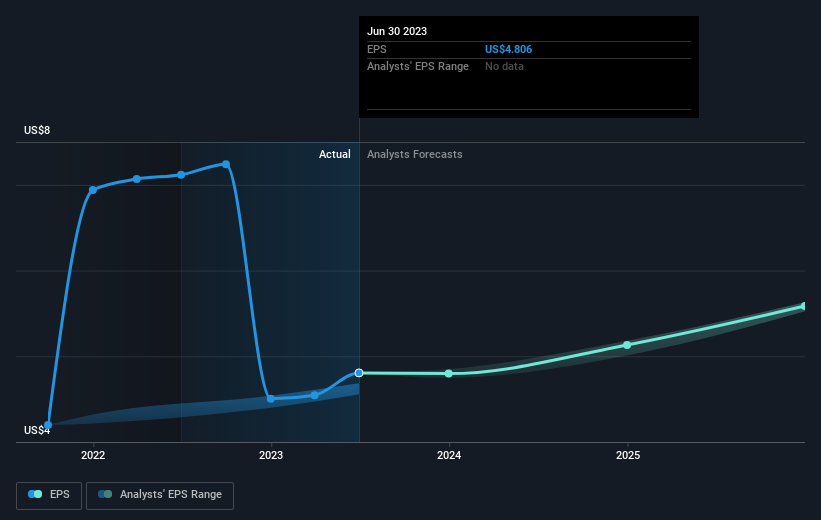Click the first EPS point near US$4

(x=48, y=425)
